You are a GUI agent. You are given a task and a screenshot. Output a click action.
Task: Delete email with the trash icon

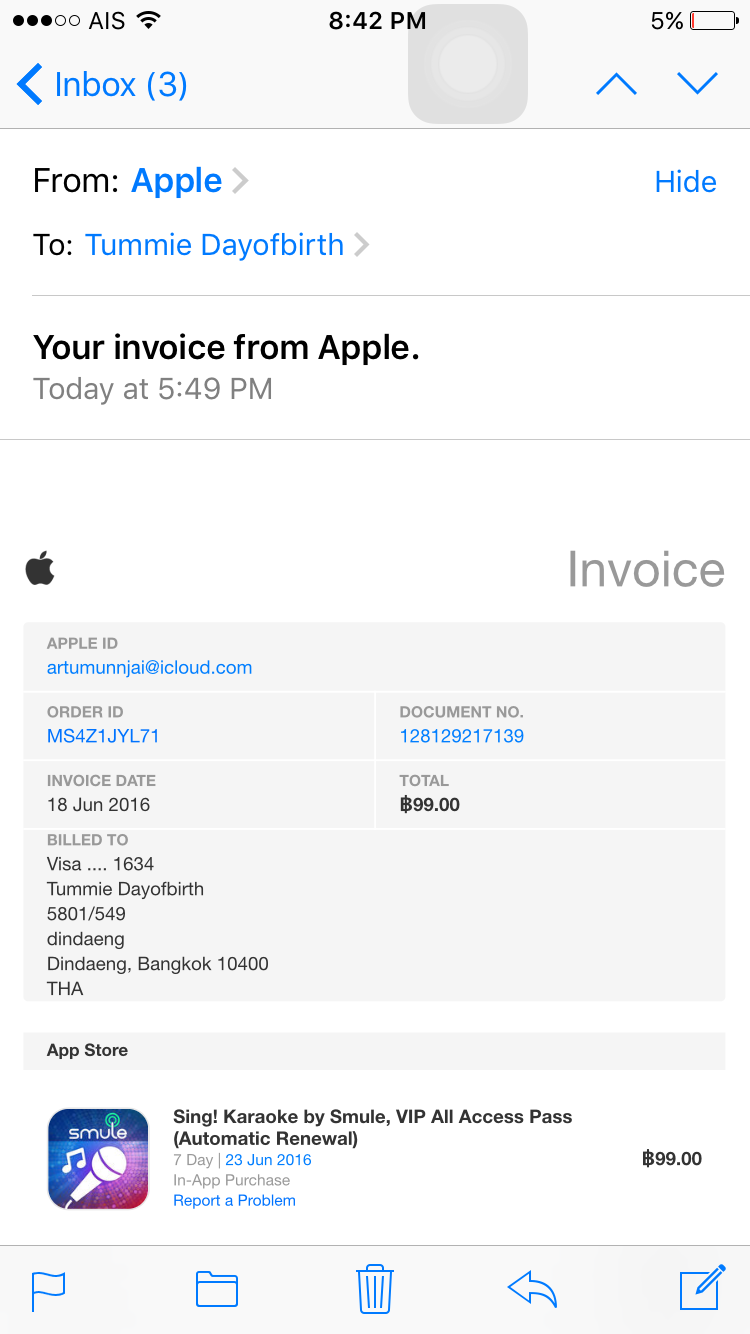(375, 1288)
